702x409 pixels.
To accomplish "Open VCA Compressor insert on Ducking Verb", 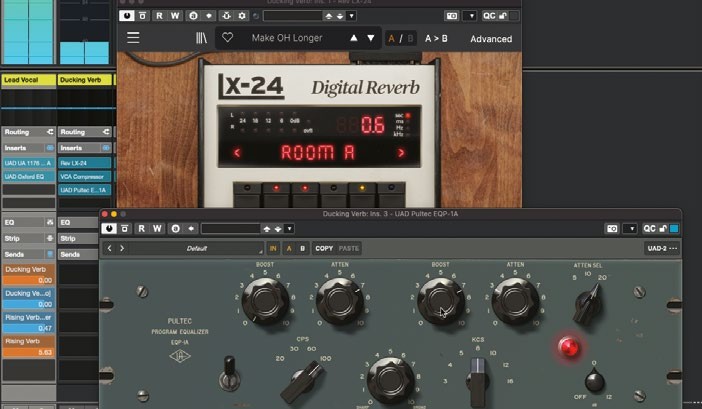I will click(85, 177).
